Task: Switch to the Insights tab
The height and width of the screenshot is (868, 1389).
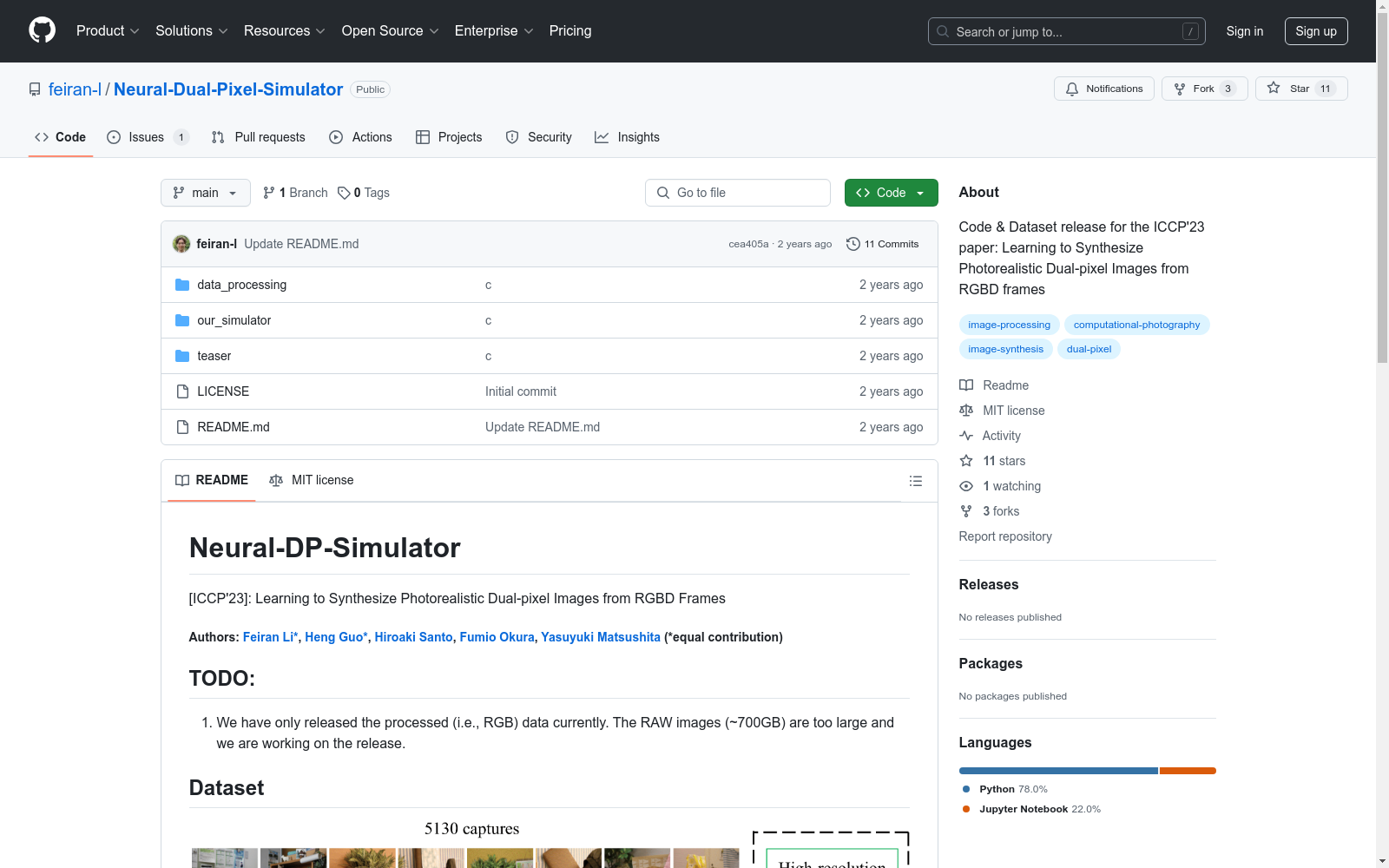Action: click(627, 137)
